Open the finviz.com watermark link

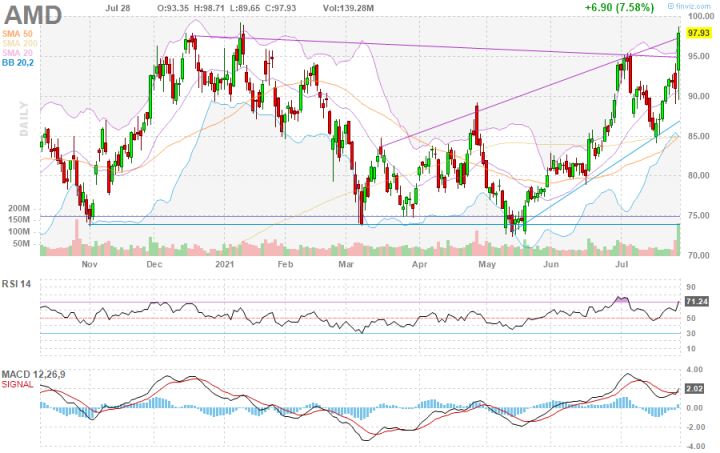click(x=689, y=6)
